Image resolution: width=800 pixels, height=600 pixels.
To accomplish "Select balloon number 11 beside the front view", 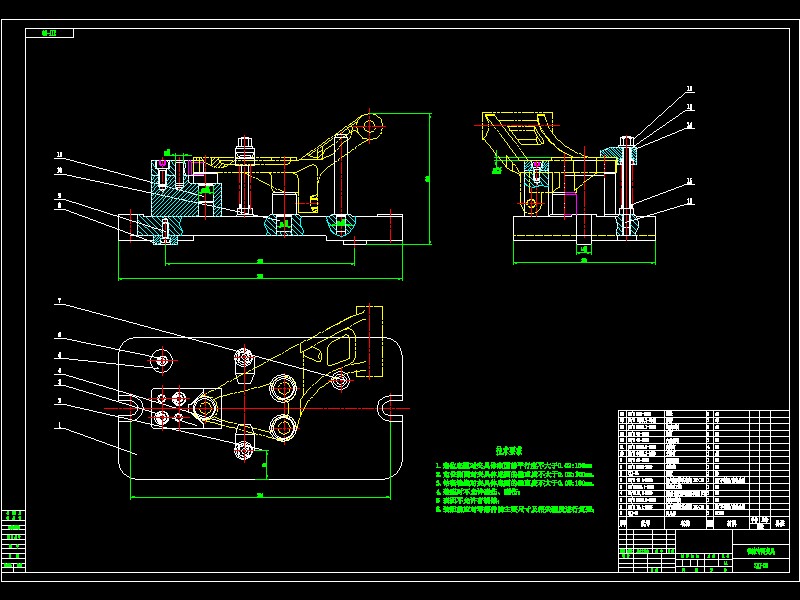I will (59, 154).
